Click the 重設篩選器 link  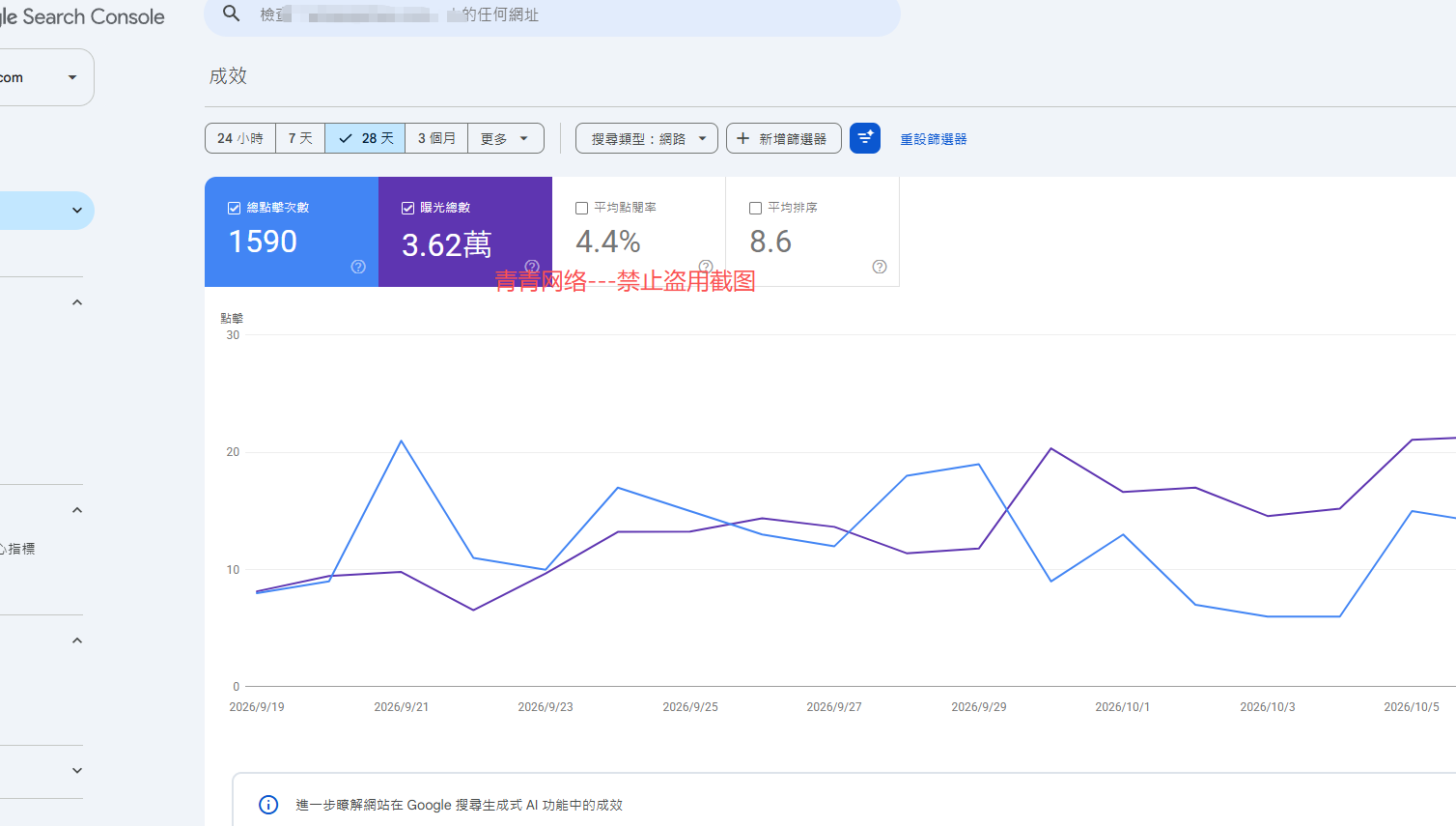coord(934,139)
